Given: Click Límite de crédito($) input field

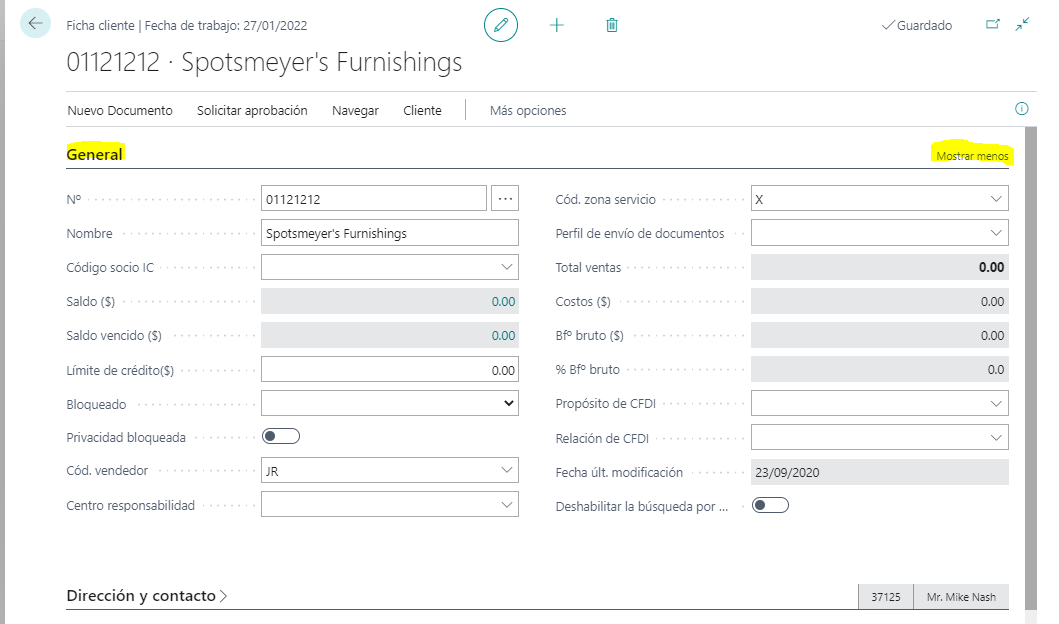Looking at the screenshot, I should pos(390,369).
